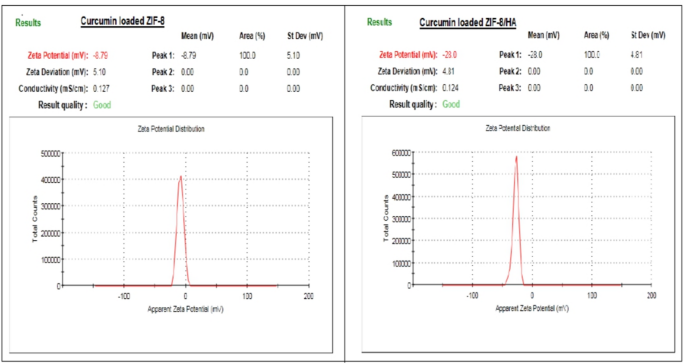This screenshot has width=685, height=364.
Task: Click the red Zeta Potential value -8.79
Action: tap(100, 55)
